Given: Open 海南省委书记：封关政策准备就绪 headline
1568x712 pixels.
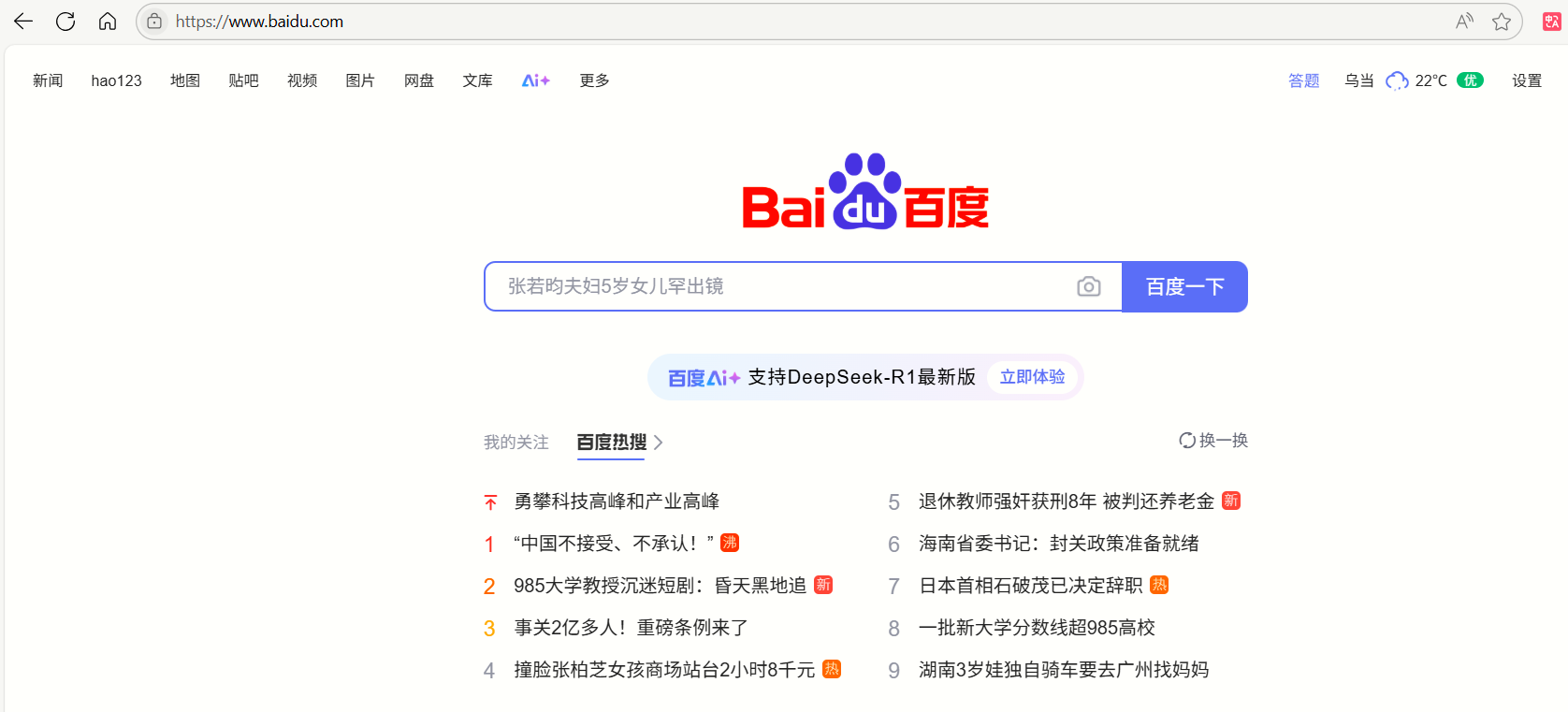Looking at the screenshot, I should tap(1059, 544).
